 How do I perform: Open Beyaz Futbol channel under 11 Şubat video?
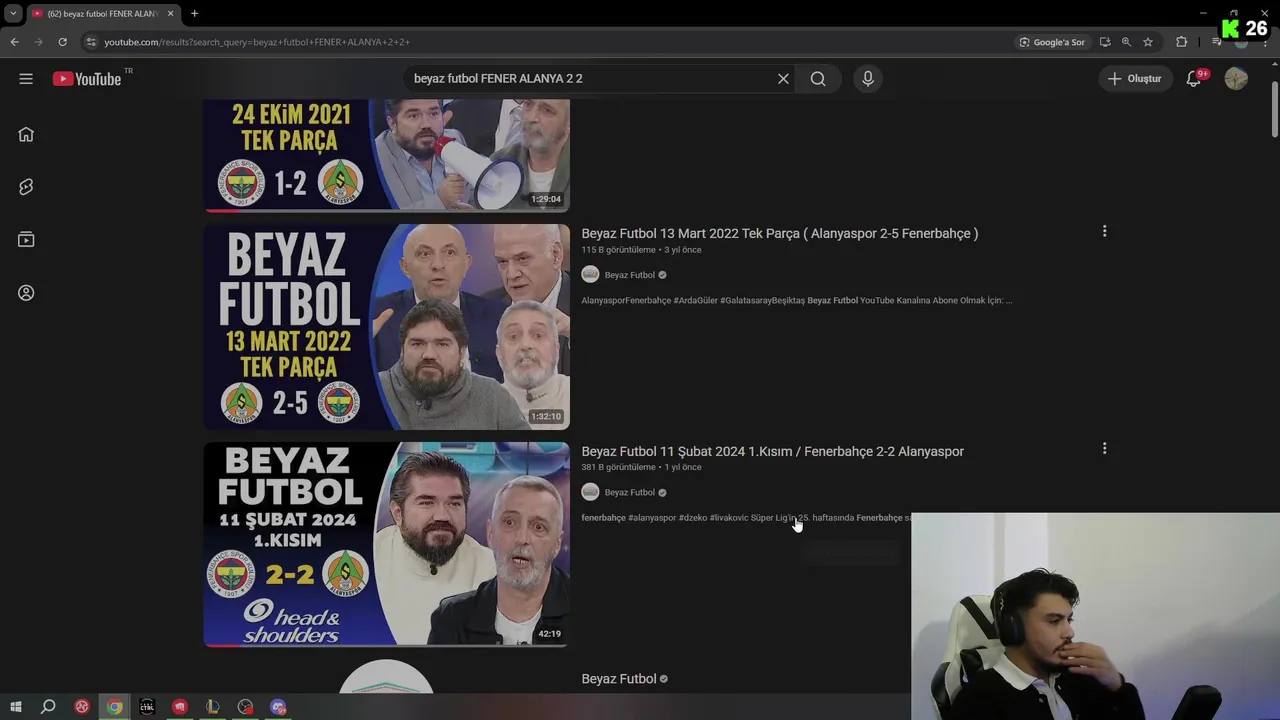(x=629, y=492)
